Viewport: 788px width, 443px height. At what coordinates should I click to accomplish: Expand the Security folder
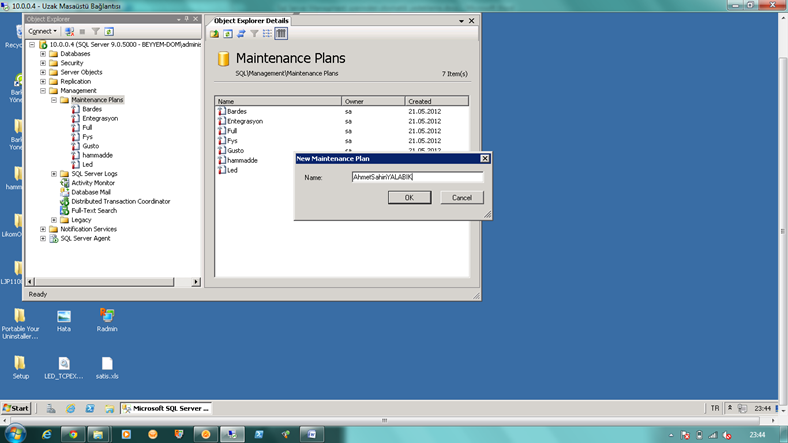43,63
